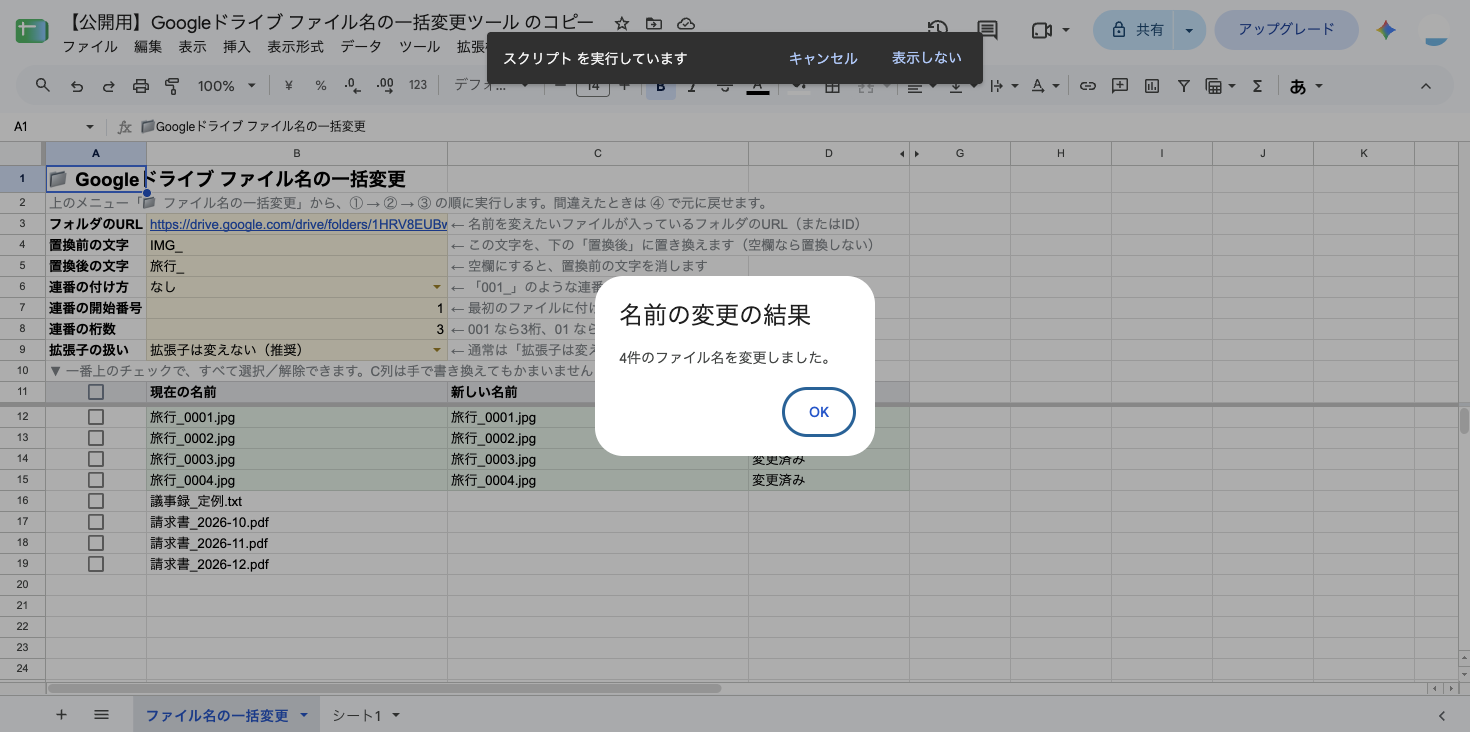The image size is (1470, 732).
Task: Apply percent format
Action: click(x=321, y=86)
